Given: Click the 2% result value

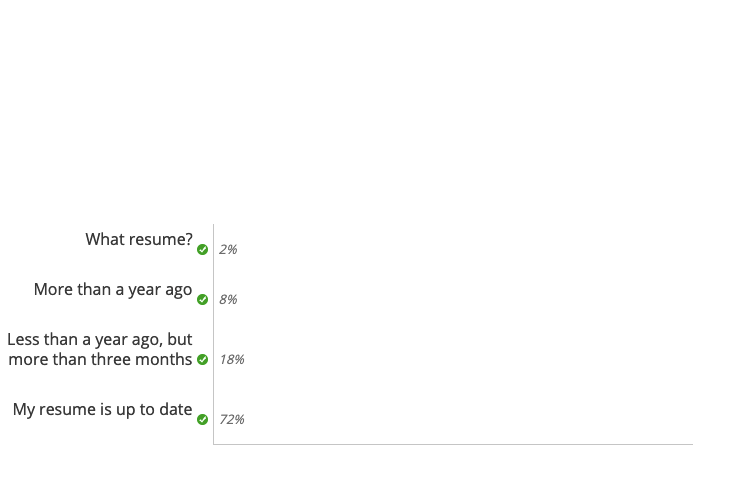Looking at the screenshot, I should pos(228,249).
